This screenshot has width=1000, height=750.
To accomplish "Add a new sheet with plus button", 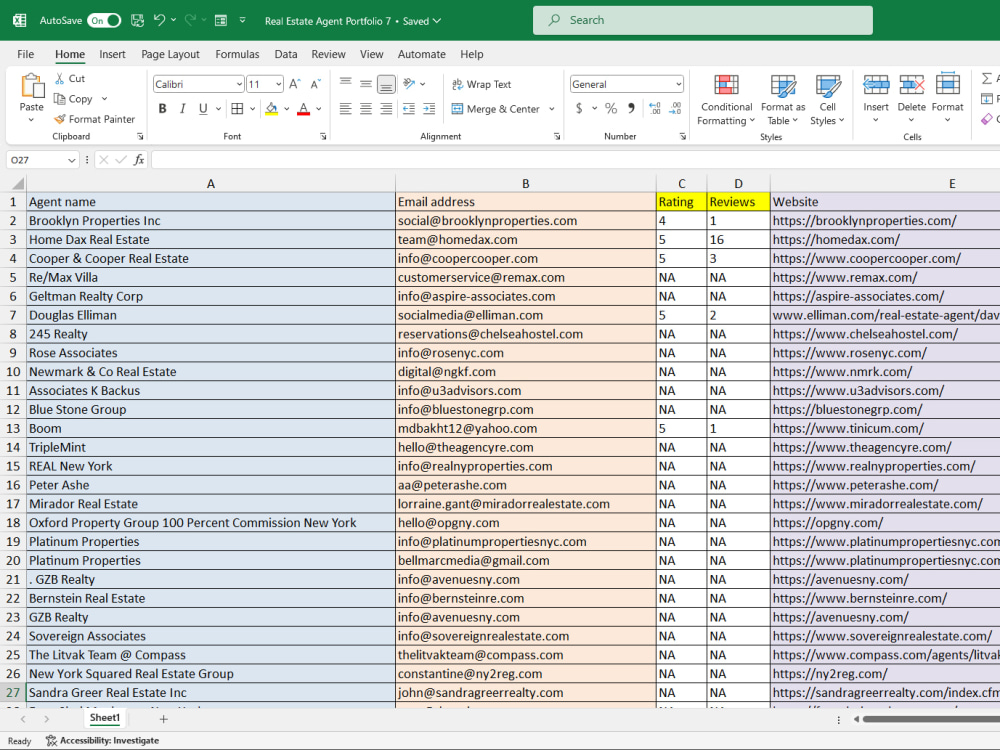I will pos(163,719).
